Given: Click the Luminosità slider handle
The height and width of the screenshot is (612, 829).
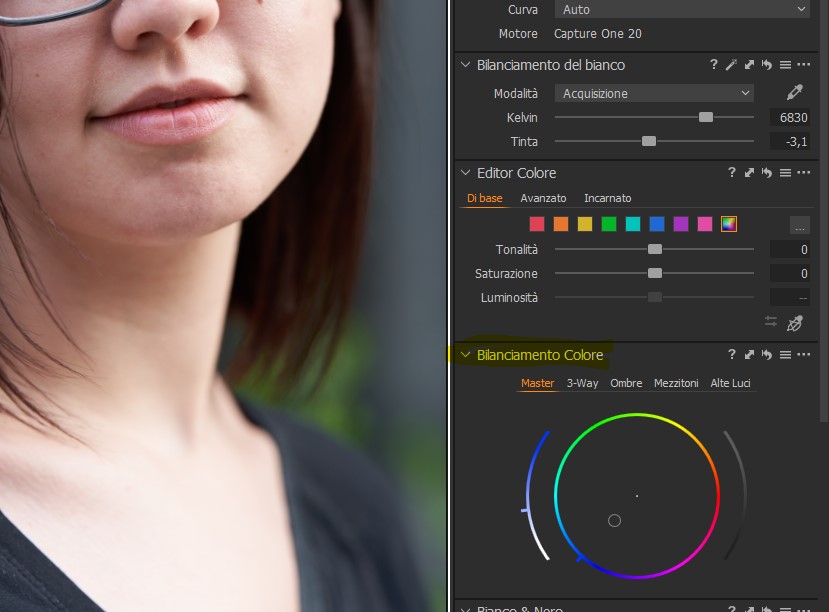Looking at the screenshot, I should click(655, 297).
